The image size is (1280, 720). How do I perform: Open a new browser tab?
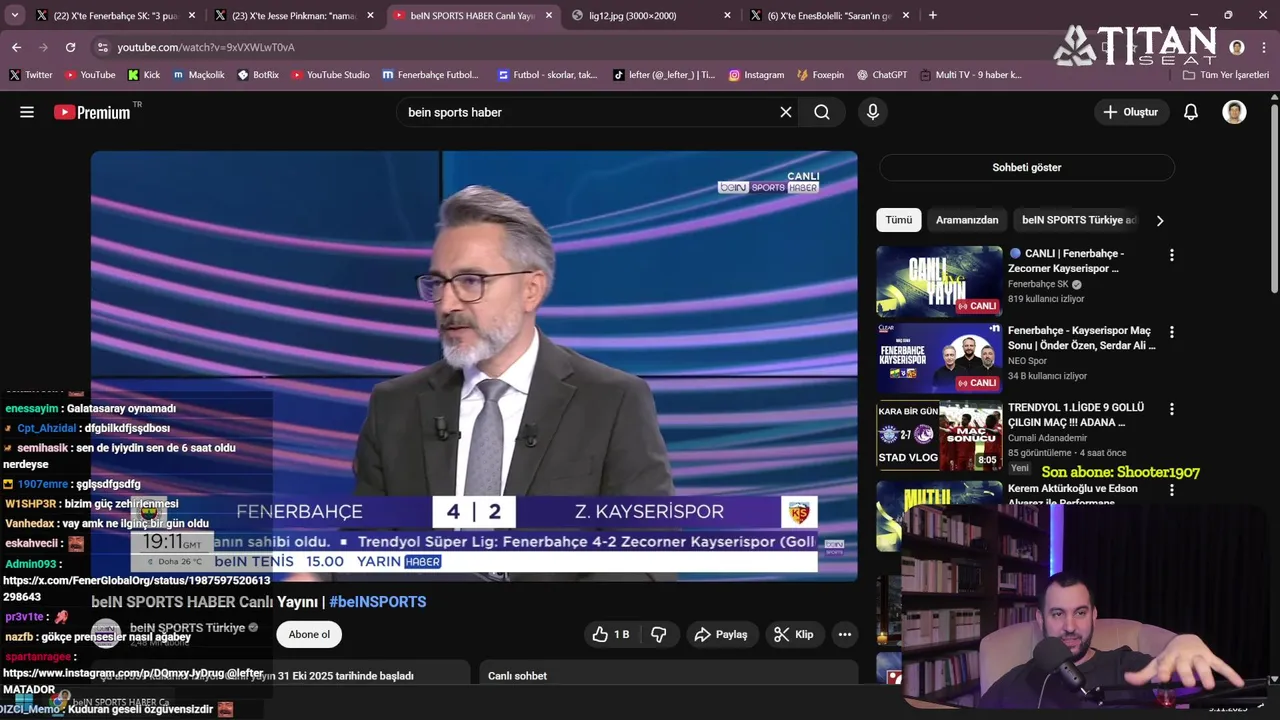point(933,15)
